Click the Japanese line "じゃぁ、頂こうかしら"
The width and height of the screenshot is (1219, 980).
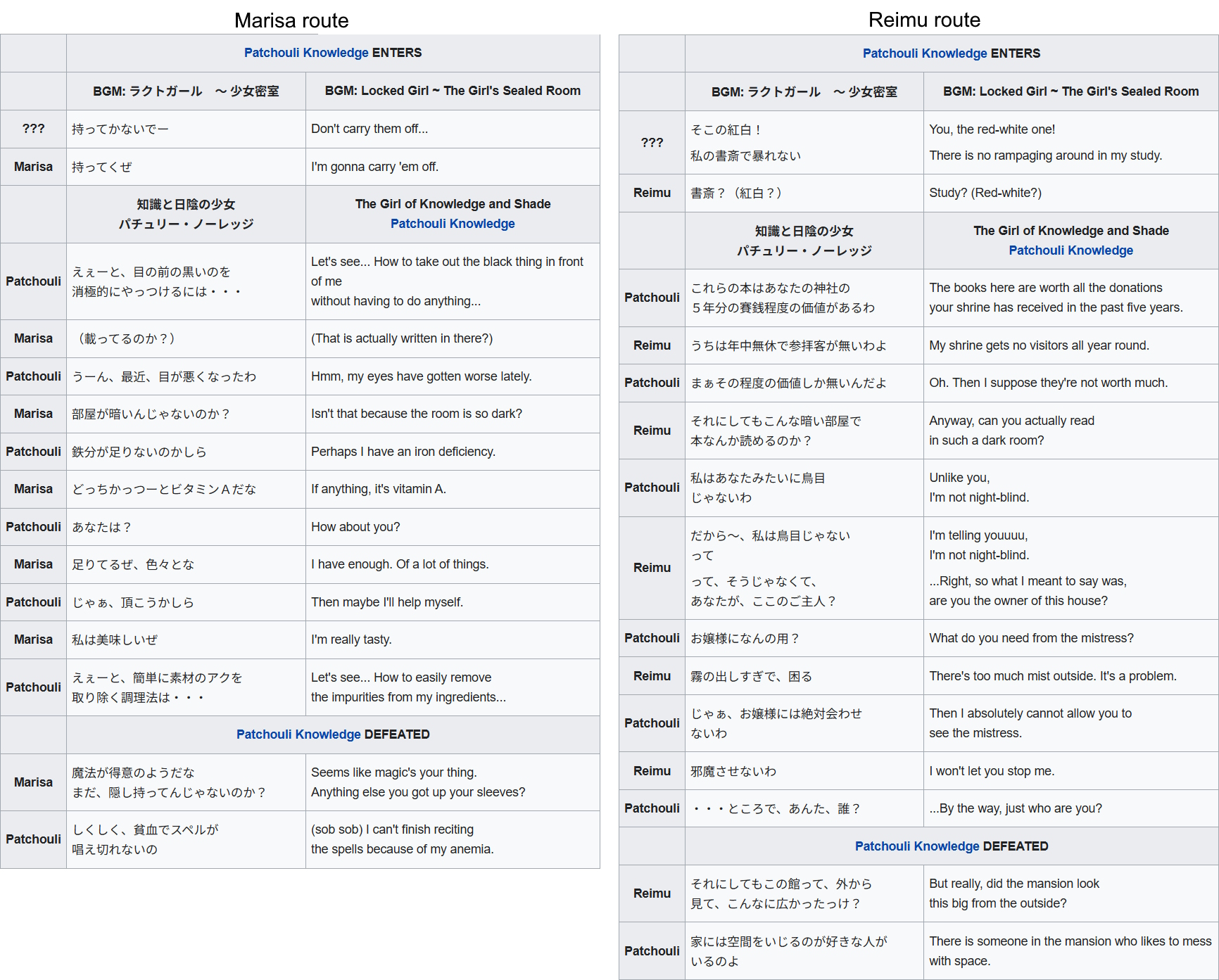click(x=133, y=603)
